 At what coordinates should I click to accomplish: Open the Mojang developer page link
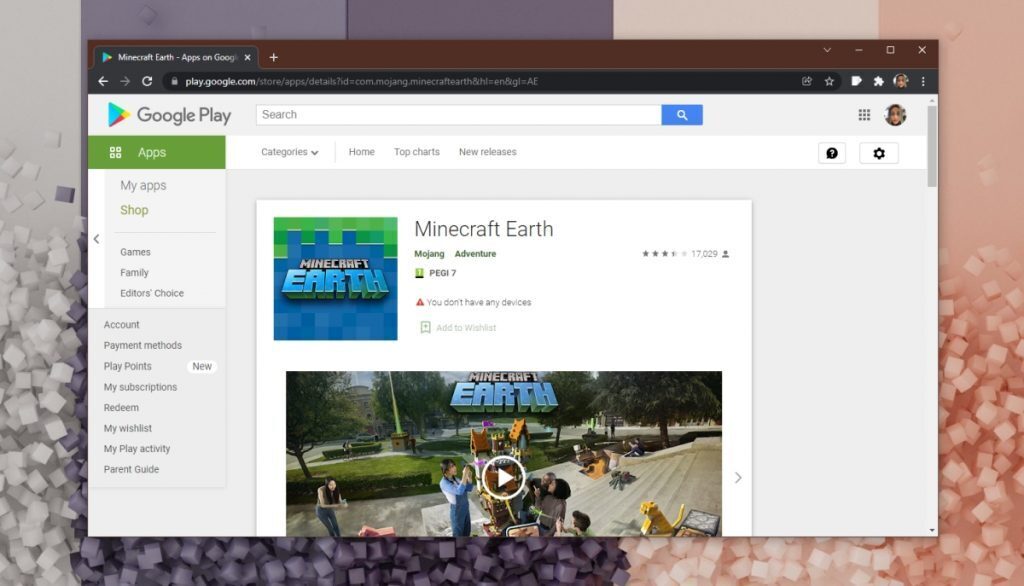428,254
